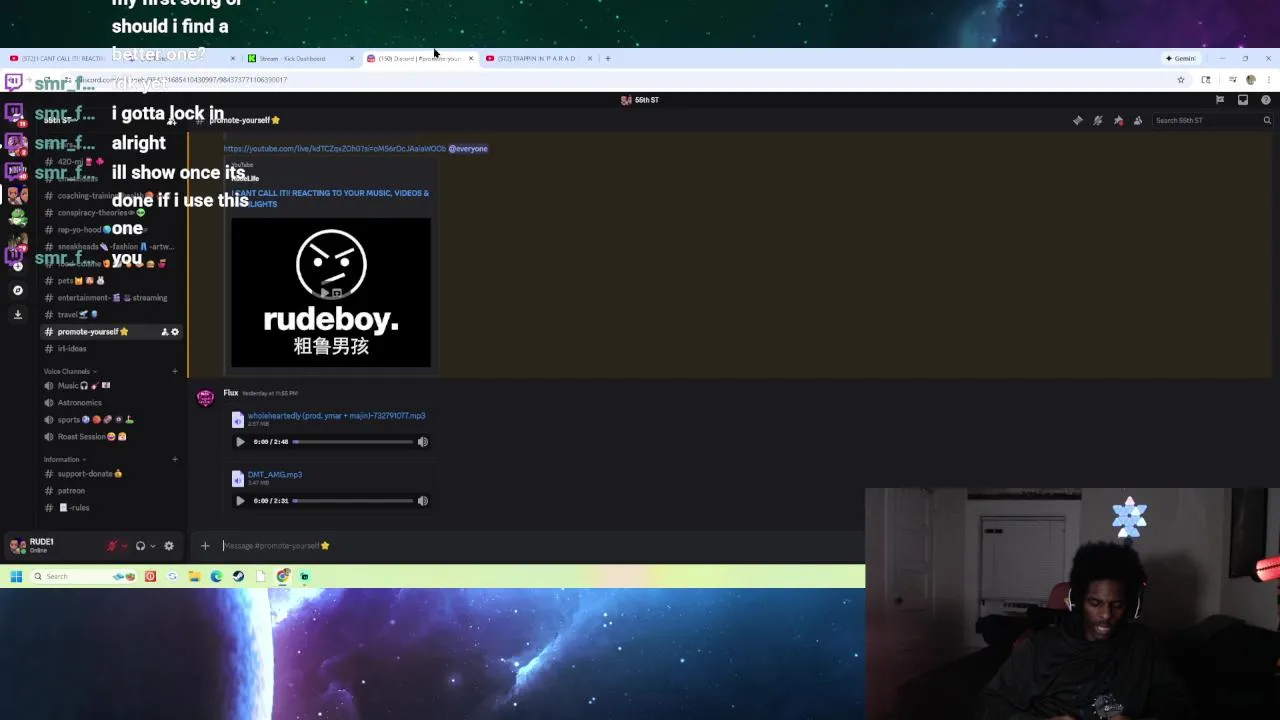Open the embed title I CANT CALL IT reacting link
The height and width of the screenshot is (720, 1280).
point(331,198)
